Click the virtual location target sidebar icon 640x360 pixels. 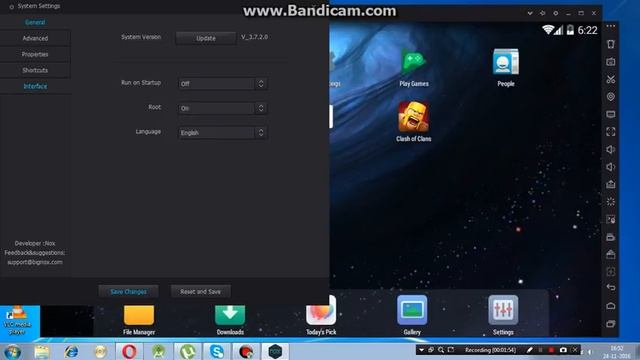pyautogui.click(x=611, y=97)
